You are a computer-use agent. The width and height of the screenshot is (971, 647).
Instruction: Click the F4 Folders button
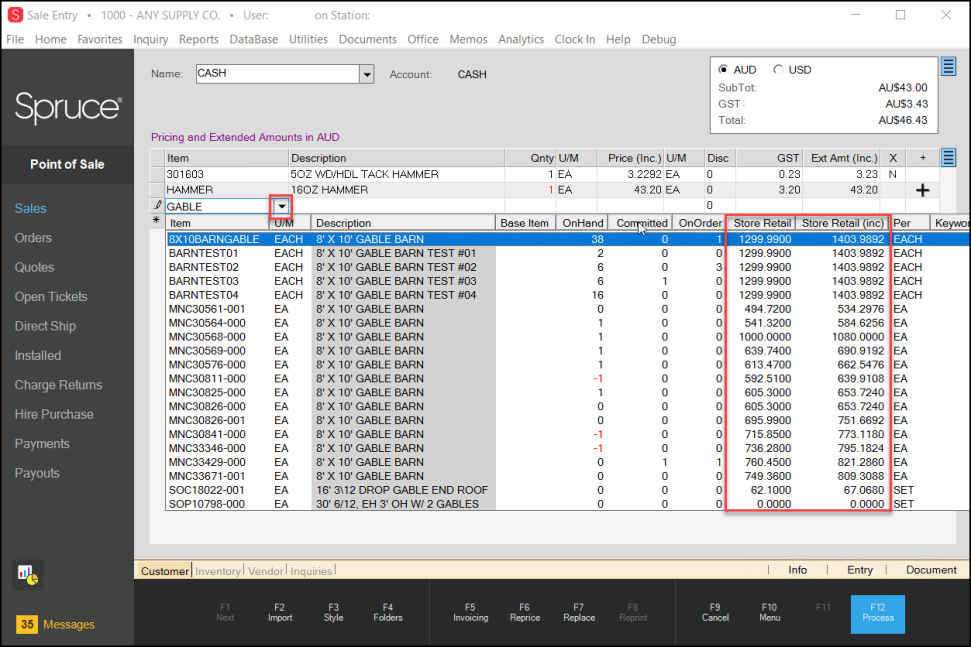point(388,612)
